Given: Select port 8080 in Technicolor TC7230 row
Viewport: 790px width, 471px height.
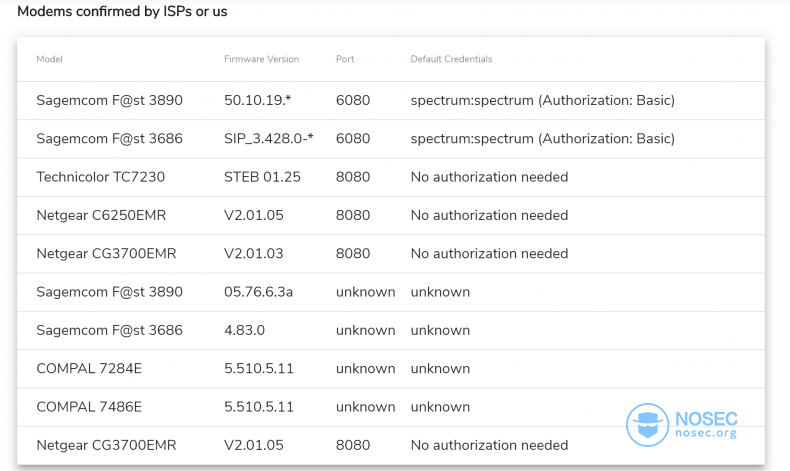Looking at the screenshot, I should tap(353, 177).
